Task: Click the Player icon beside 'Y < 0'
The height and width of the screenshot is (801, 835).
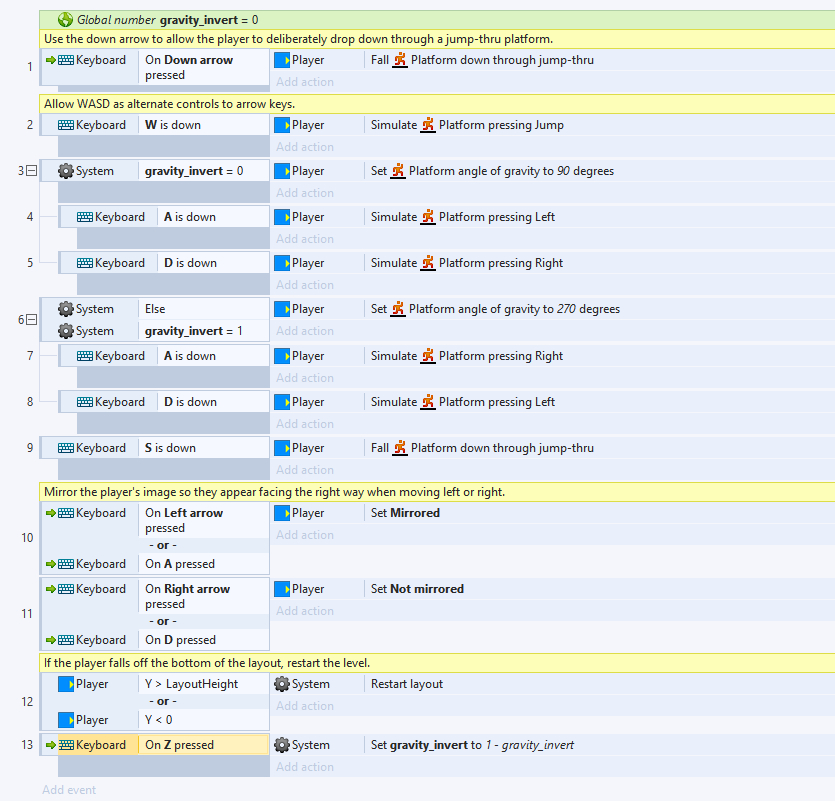Action: [66, 720]
